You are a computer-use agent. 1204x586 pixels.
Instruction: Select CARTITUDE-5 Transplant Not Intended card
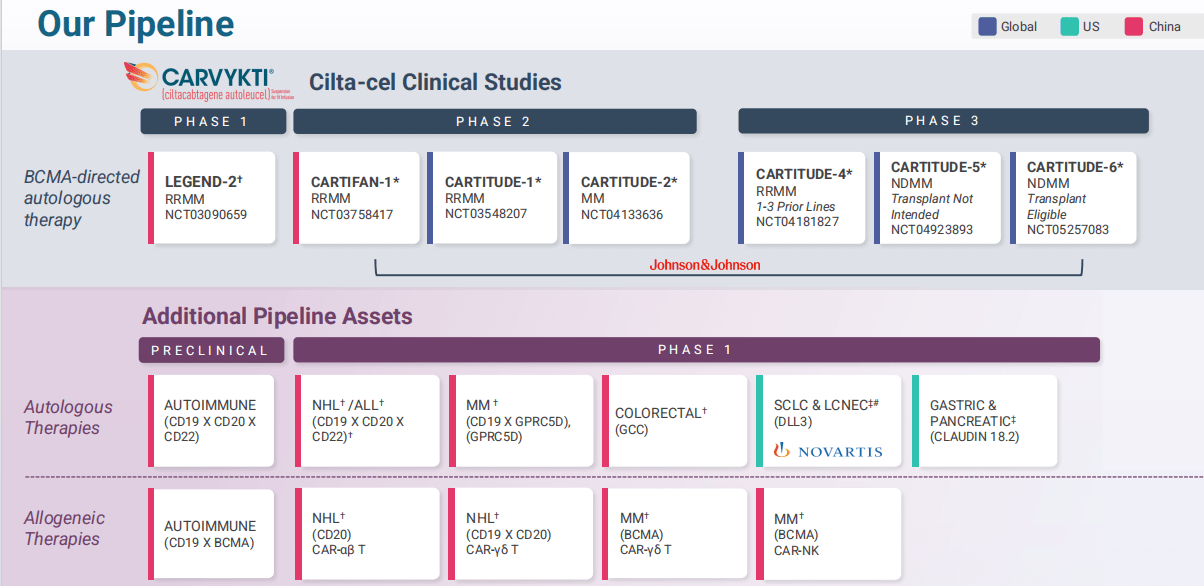click(938, 198)
